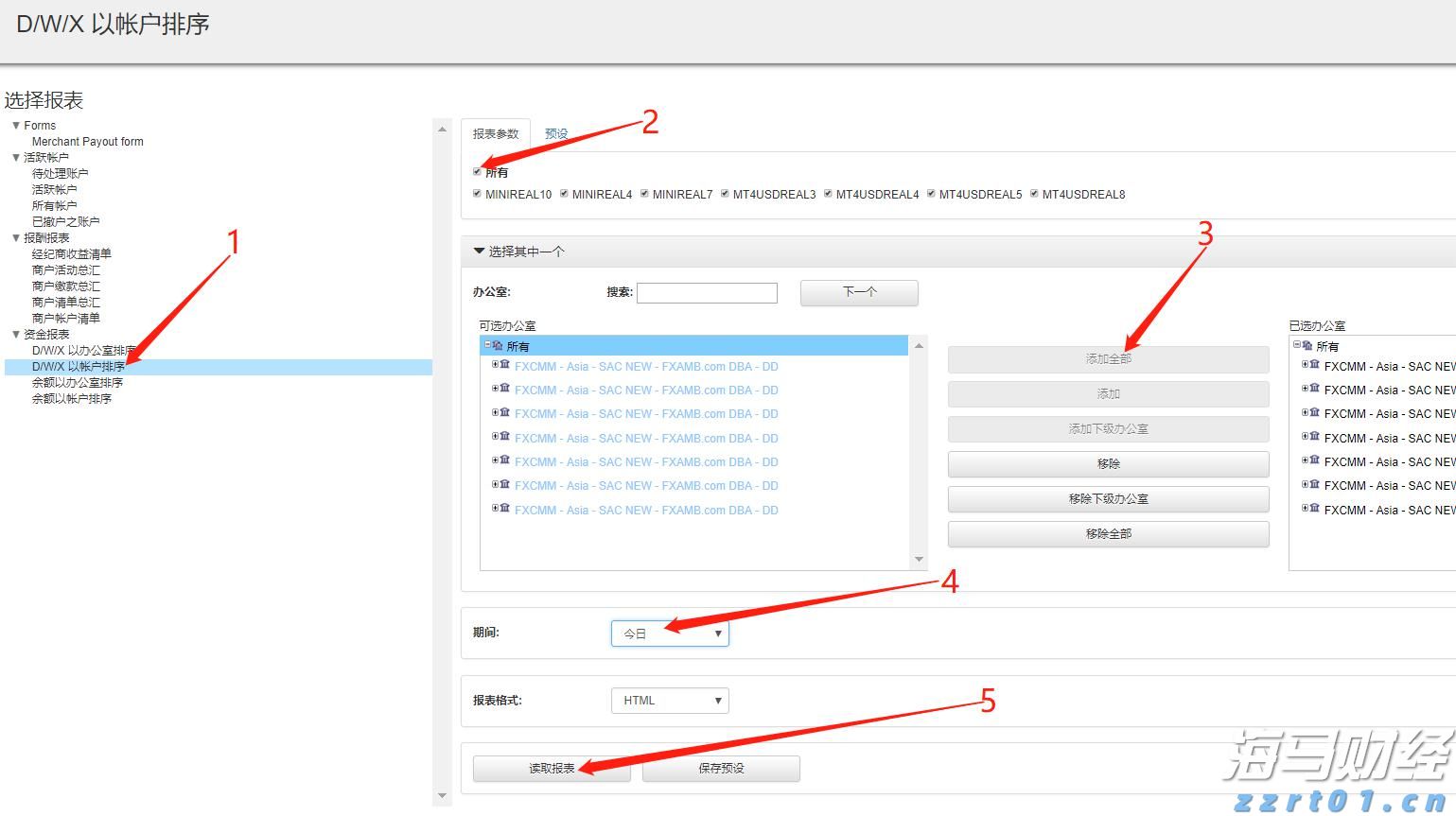Open the 期间 dropdown showing 今日
Screen dimensions: 1456x816
click(x=670, y=634)
